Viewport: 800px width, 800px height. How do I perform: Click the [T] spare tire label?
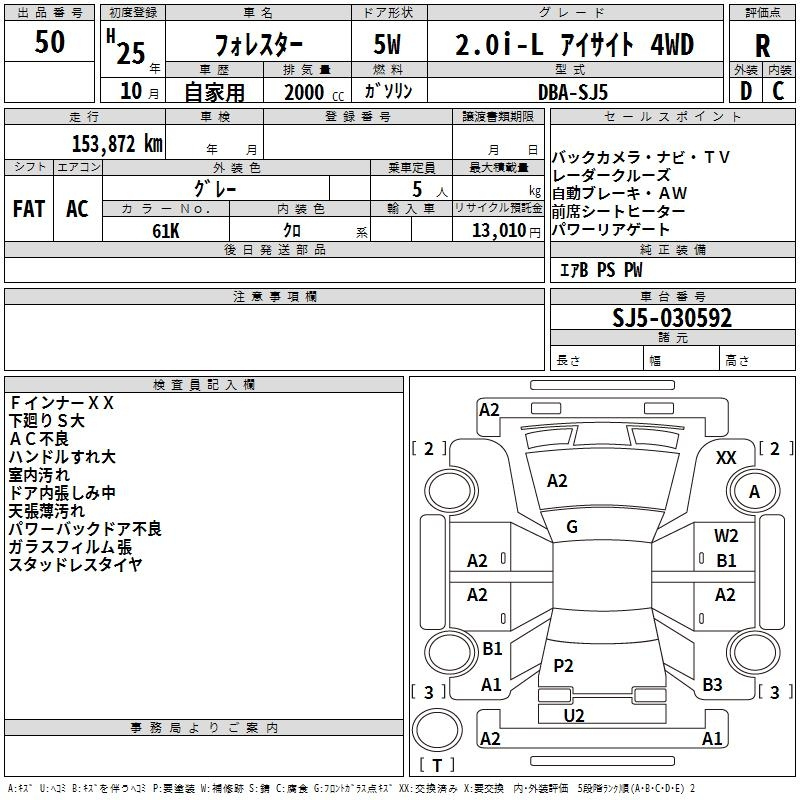coord(436,766)
